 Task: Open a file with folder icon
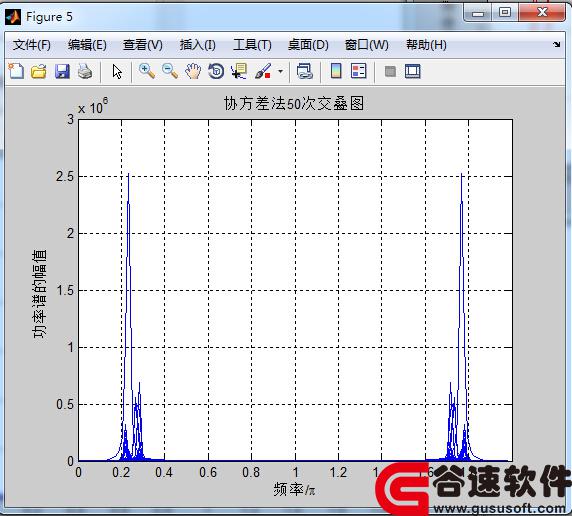click(x=39, y=71)
